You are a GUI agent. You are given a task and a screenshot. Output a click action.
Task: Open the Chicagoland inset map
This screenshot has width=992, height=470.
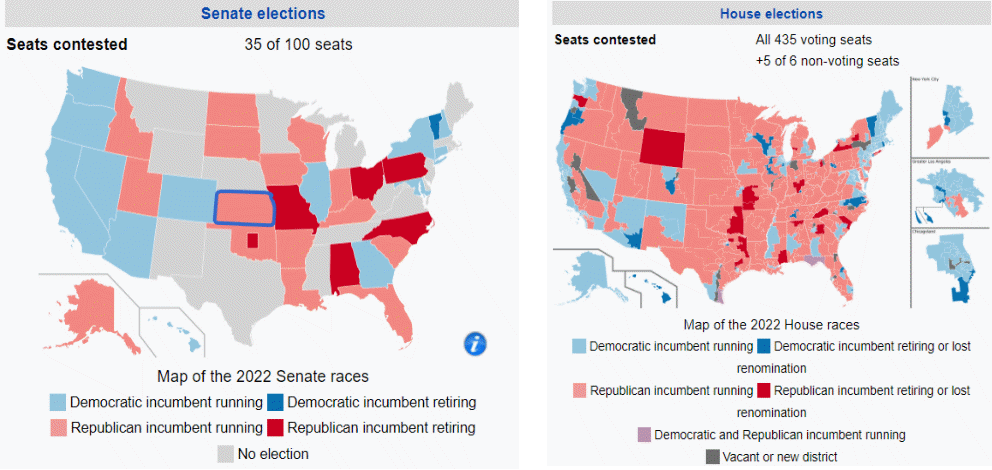950,268
